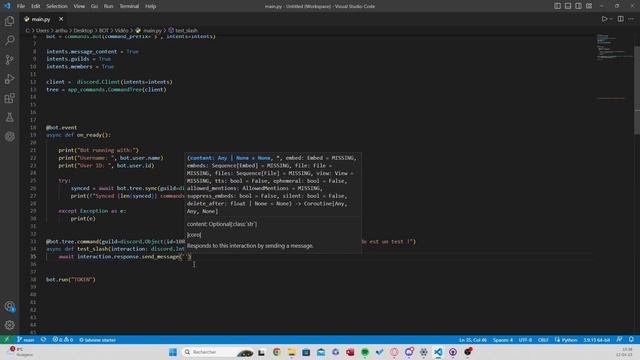Open the taskbar clock and date
This screenshot has height=360, width=640.
tap(624, 352)
